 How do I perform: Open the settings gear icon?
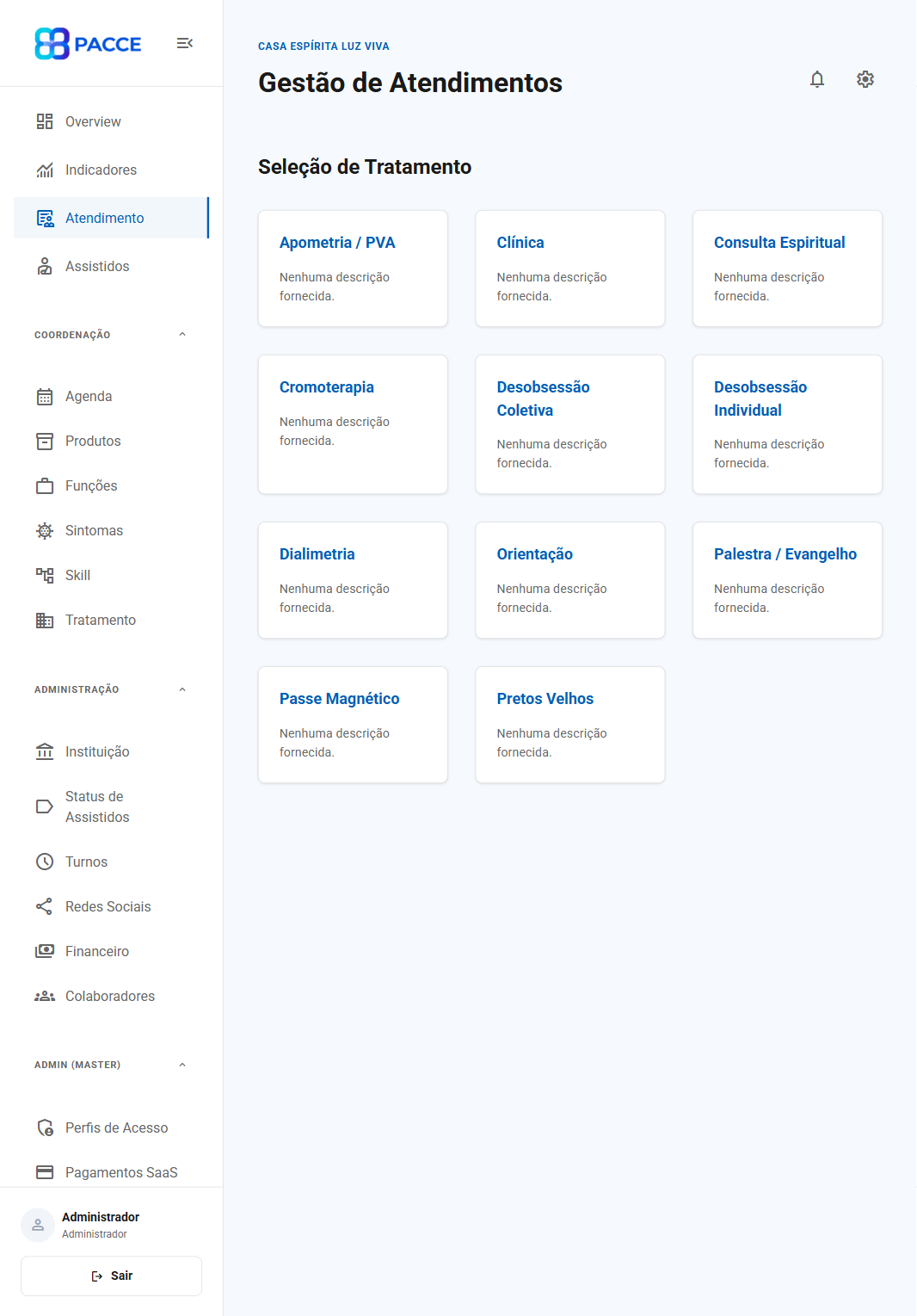coord(865,79)
